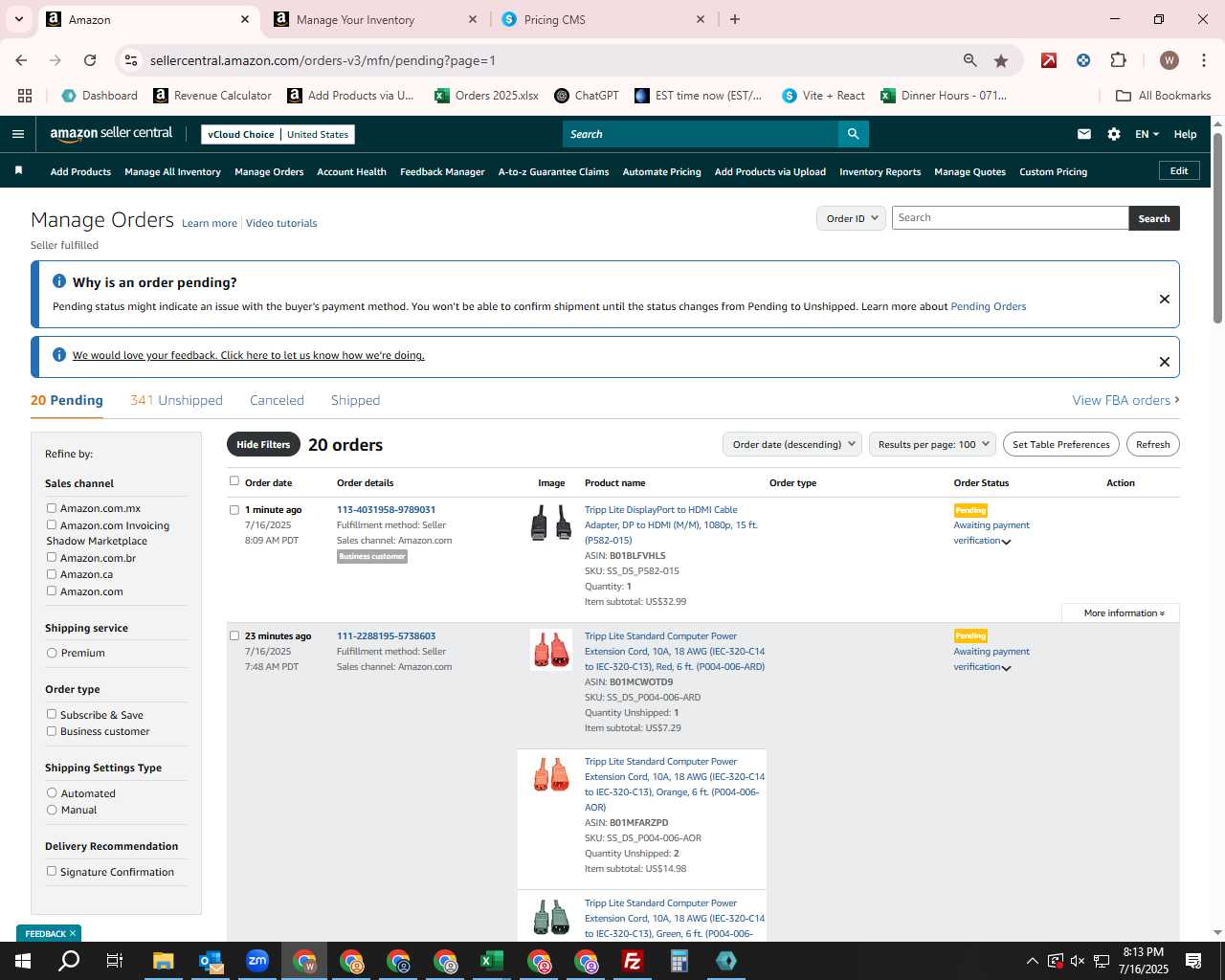Open the Chrome apps grid icon
This screenshot has height=980, width=1225.
tap(25, 96)
